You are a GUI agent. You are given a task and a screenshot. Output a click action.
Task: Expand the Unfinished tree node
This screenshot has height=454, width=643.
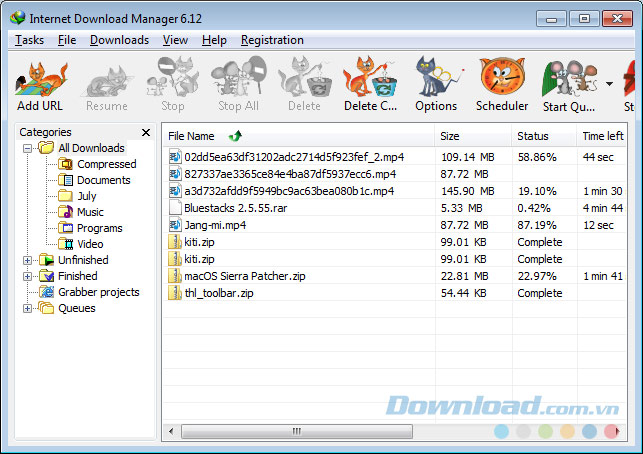[x=27, y=260]
